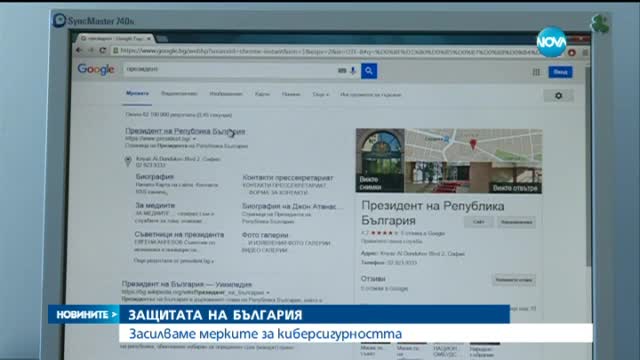Open the Фото галерии sitelink
The height and width of the screenshot is (360, 640).
(x=265, y=235)
